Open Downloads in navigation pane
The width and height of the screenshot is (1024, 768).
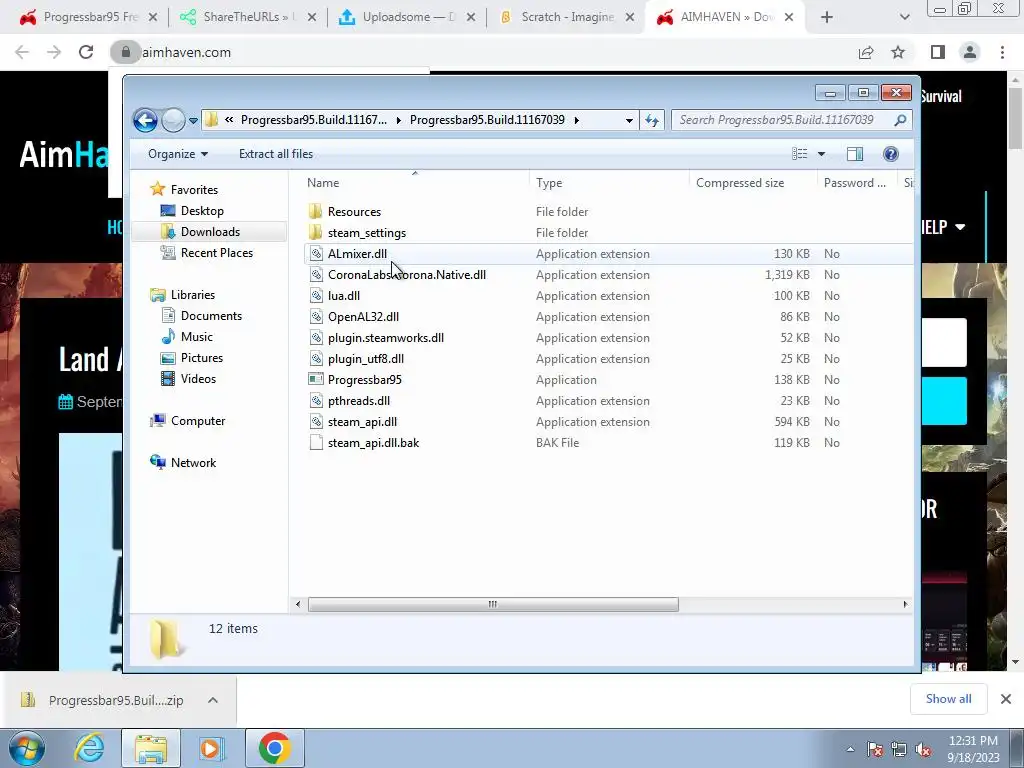click(210, 232)
